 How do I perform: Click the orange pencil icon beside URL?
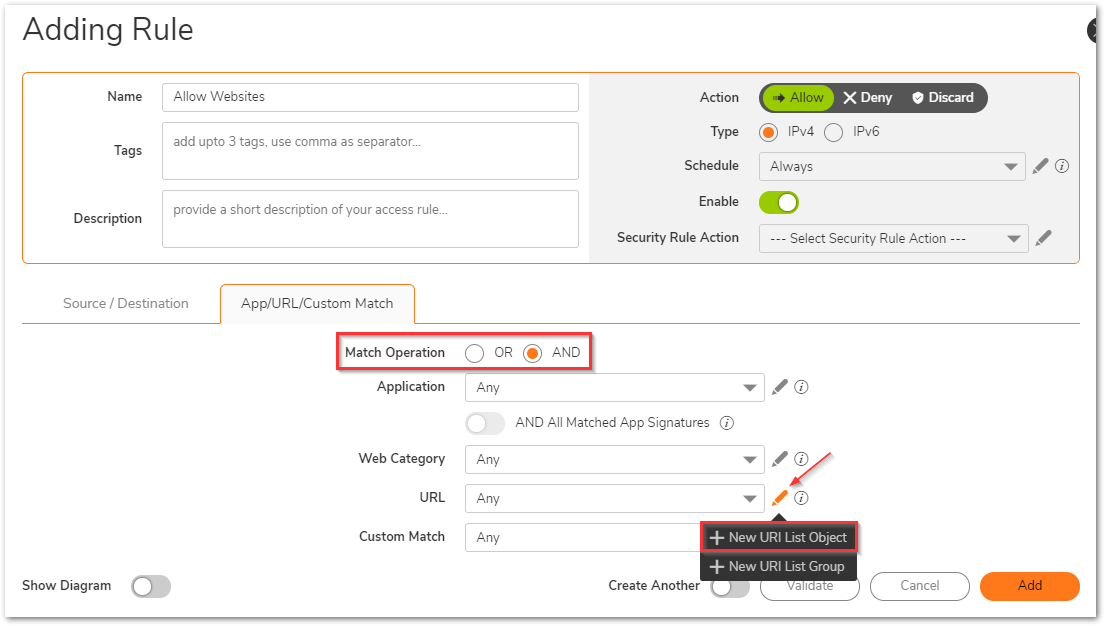pyautogui.click(x=780, y=498)
